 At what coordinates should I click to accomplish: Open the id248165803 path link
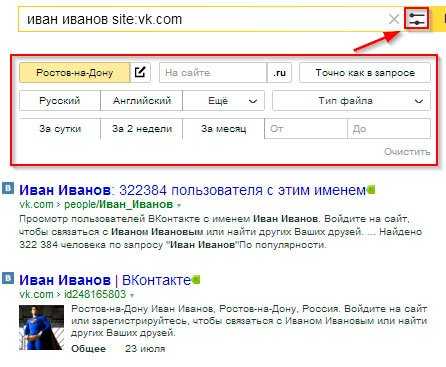tap(95, 294)
